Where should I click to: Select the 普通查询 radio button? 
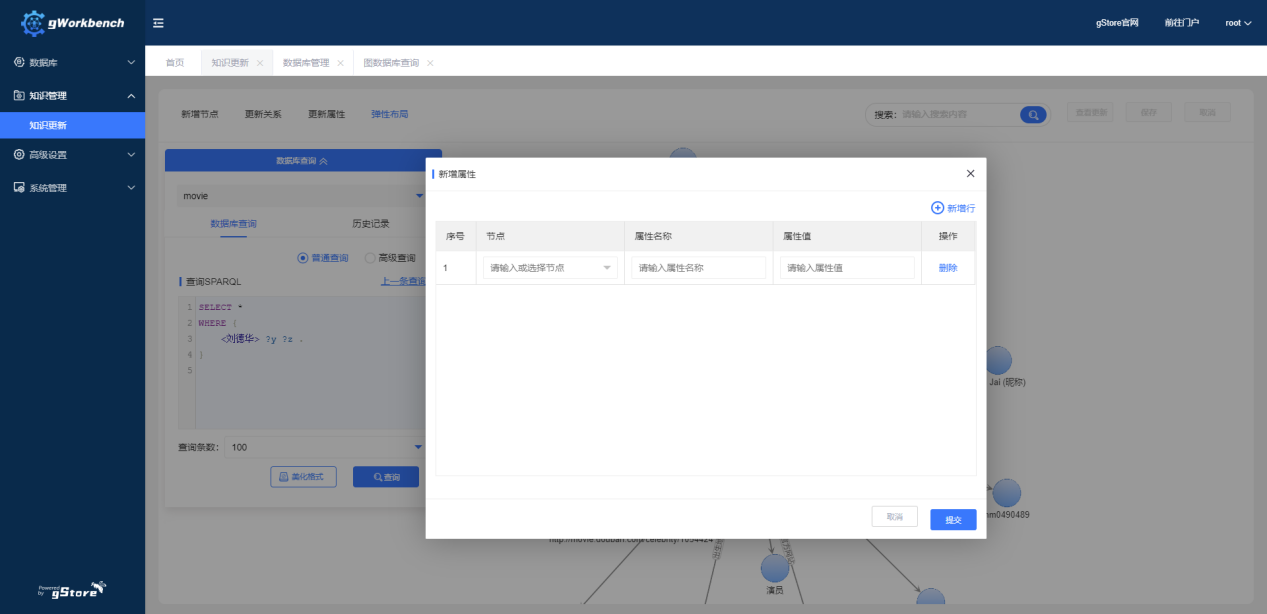coord(303,258)
